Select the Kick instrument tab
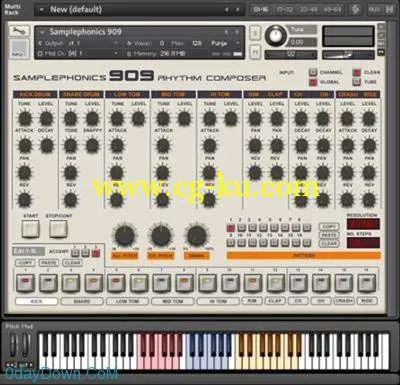Viewport: 400px width, 385px height. click(36, 301)
